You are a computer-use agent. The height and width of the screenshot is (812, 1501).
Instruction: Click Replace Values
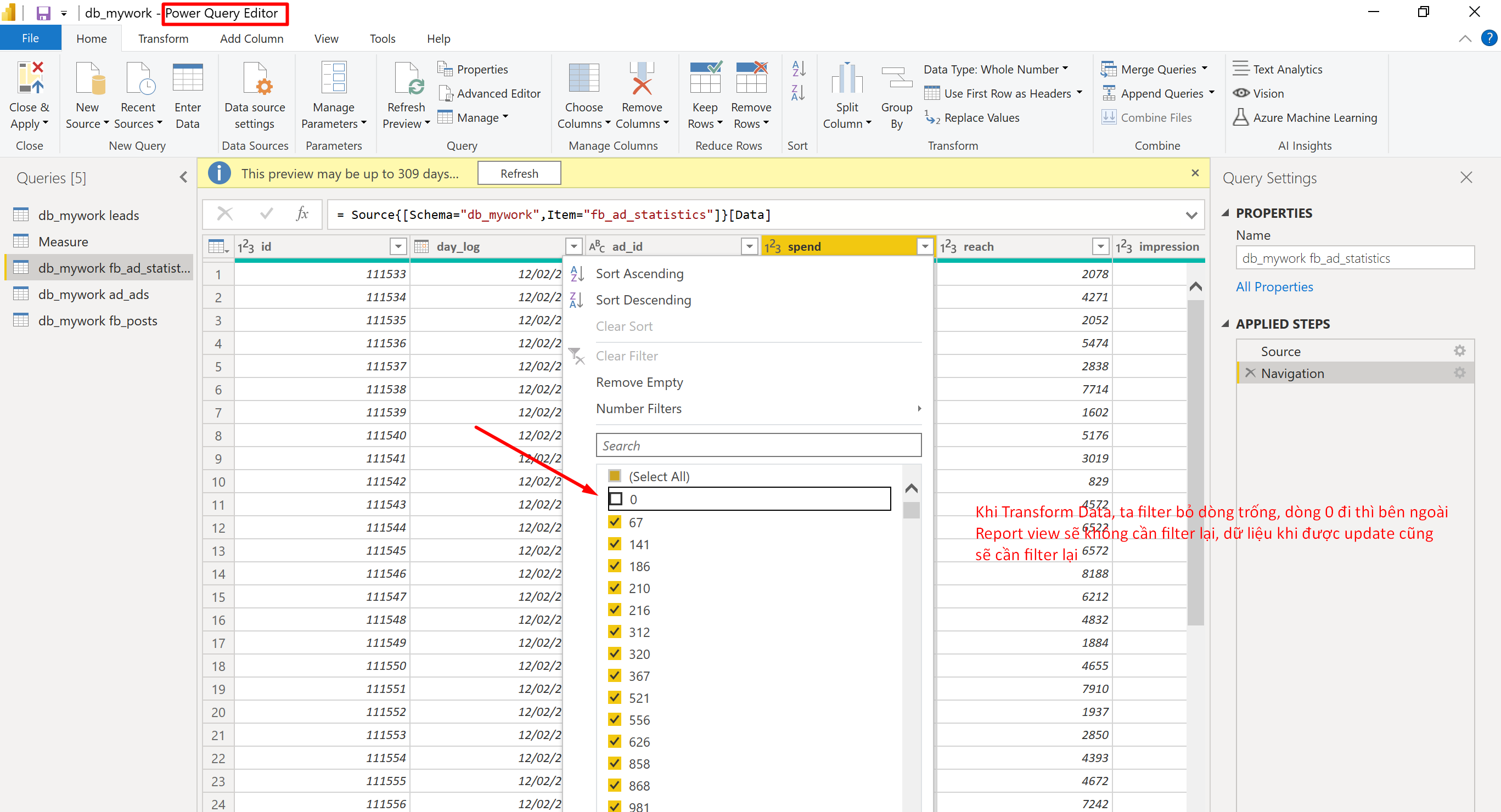point(972,117)
